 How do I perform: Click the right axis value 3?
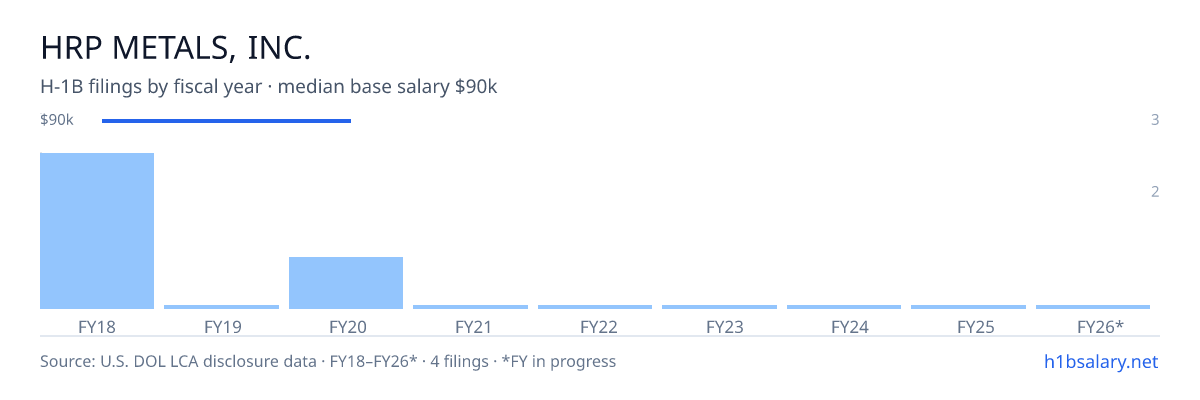click(1155, 120)
